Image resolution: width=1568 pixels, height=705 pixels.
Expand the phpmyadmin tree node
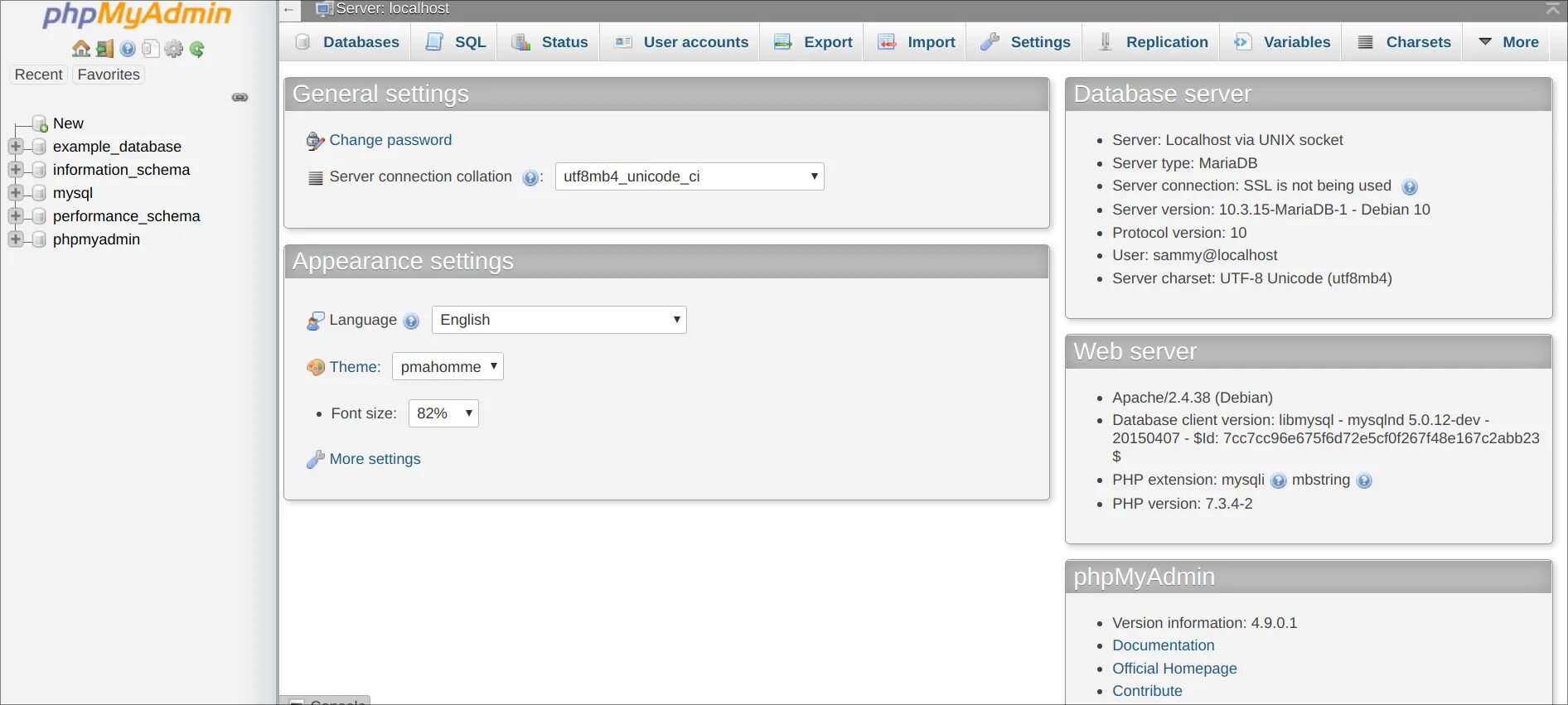(15, 239)
